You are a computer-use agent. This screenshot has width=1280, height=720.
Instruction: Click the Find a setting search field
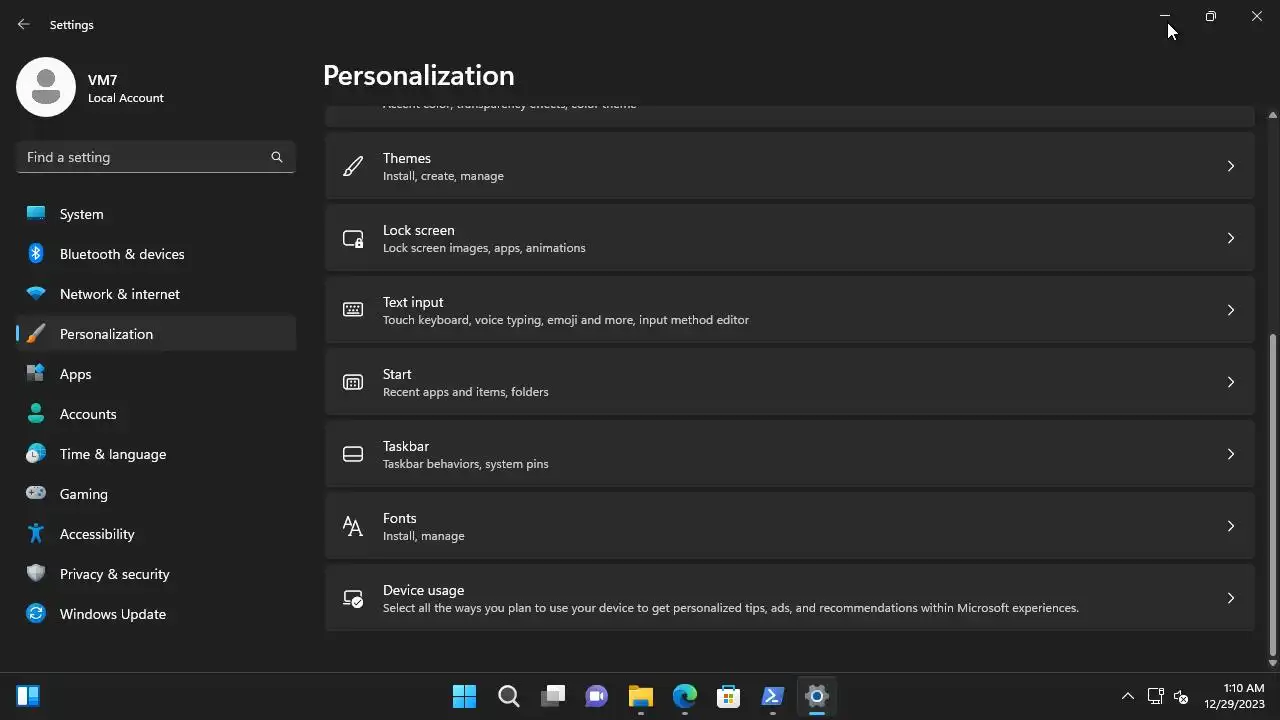coord(156,157)
